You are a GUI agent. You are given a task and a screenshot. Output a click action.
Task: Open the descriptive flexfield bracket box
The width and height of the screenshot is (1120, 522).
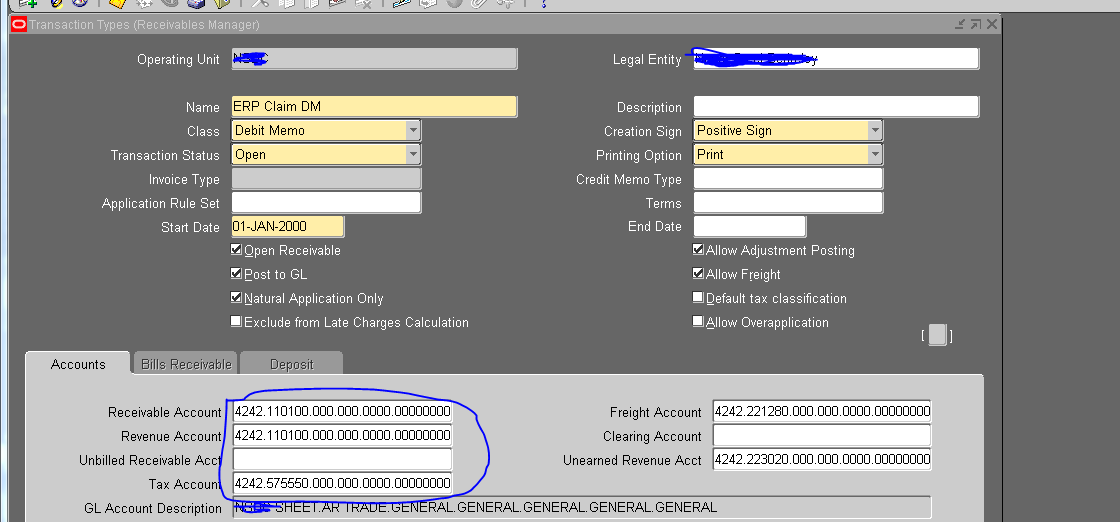pyautogui.click(x=937, y=335)
